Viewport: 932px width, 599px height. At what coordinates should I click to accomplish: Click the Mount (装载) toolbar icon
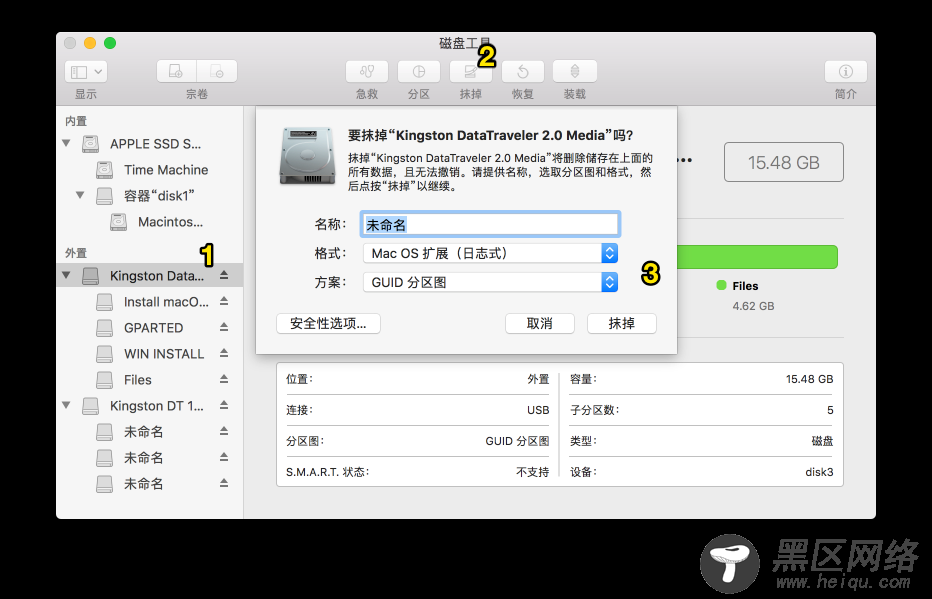tap(574, 72)
